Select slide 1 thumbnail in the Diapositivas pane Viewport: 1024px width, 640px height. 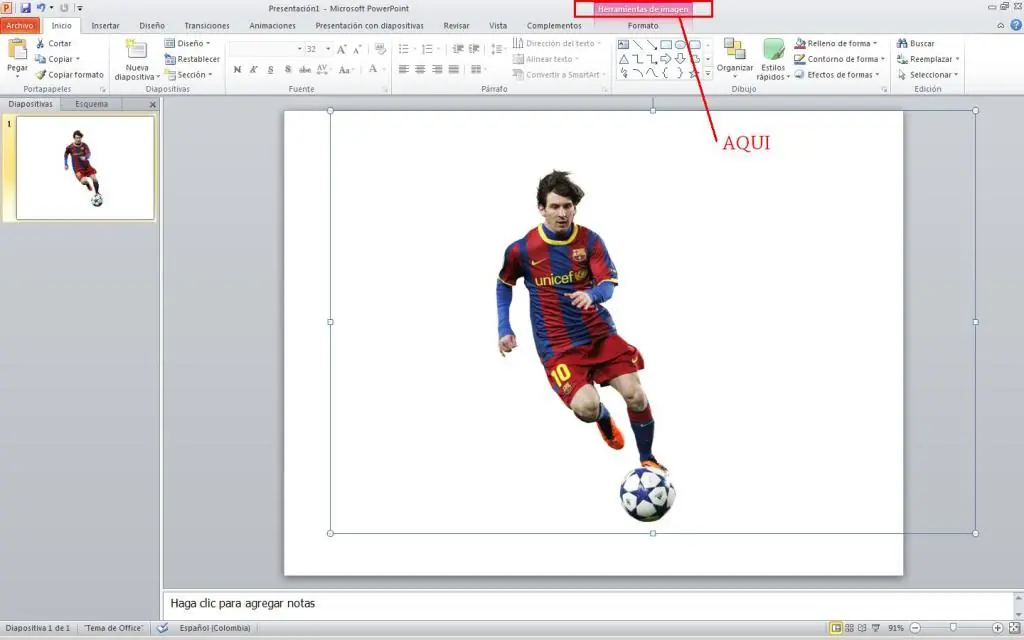85,168
